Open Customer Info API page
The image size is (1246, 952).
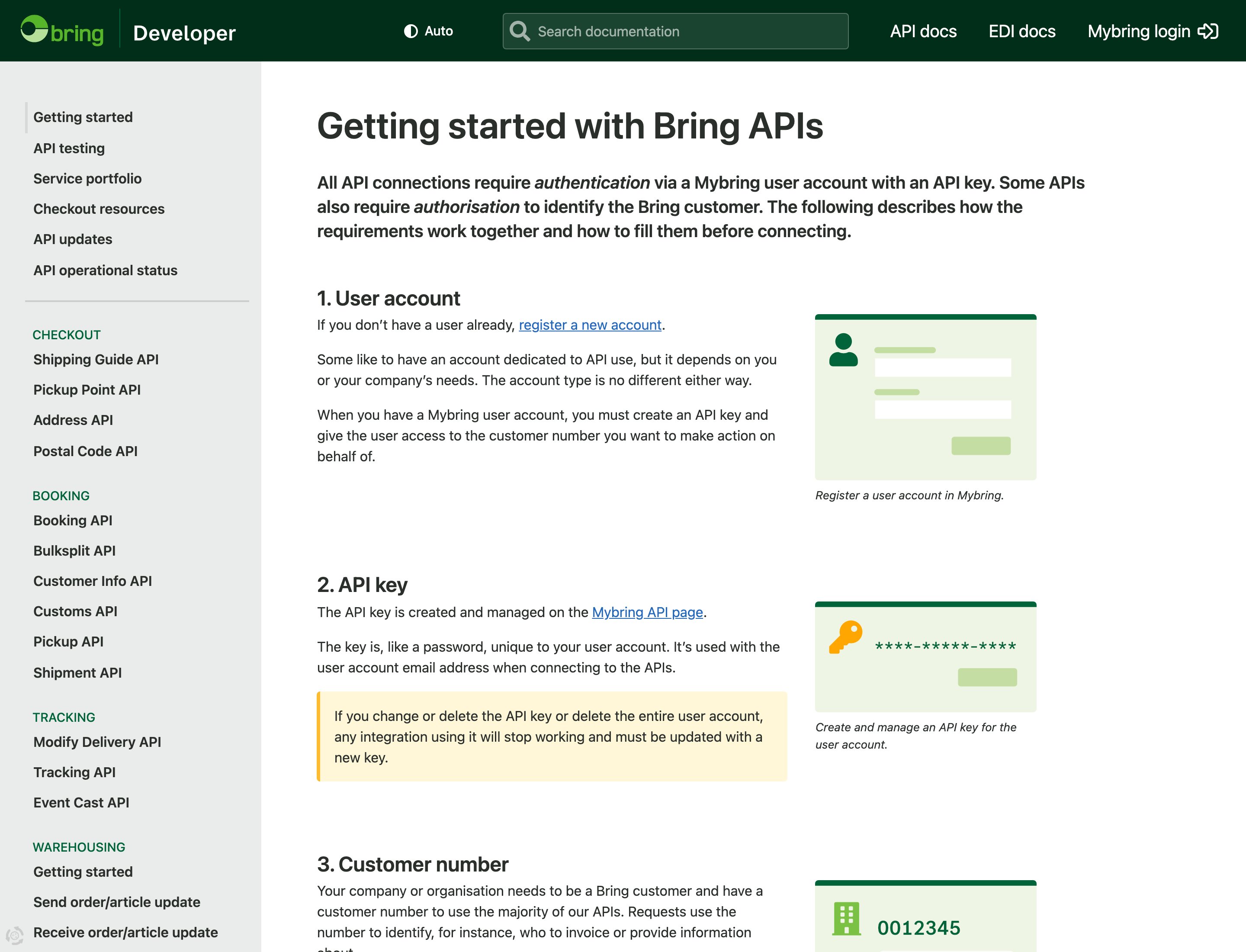[x=92, y=581]
